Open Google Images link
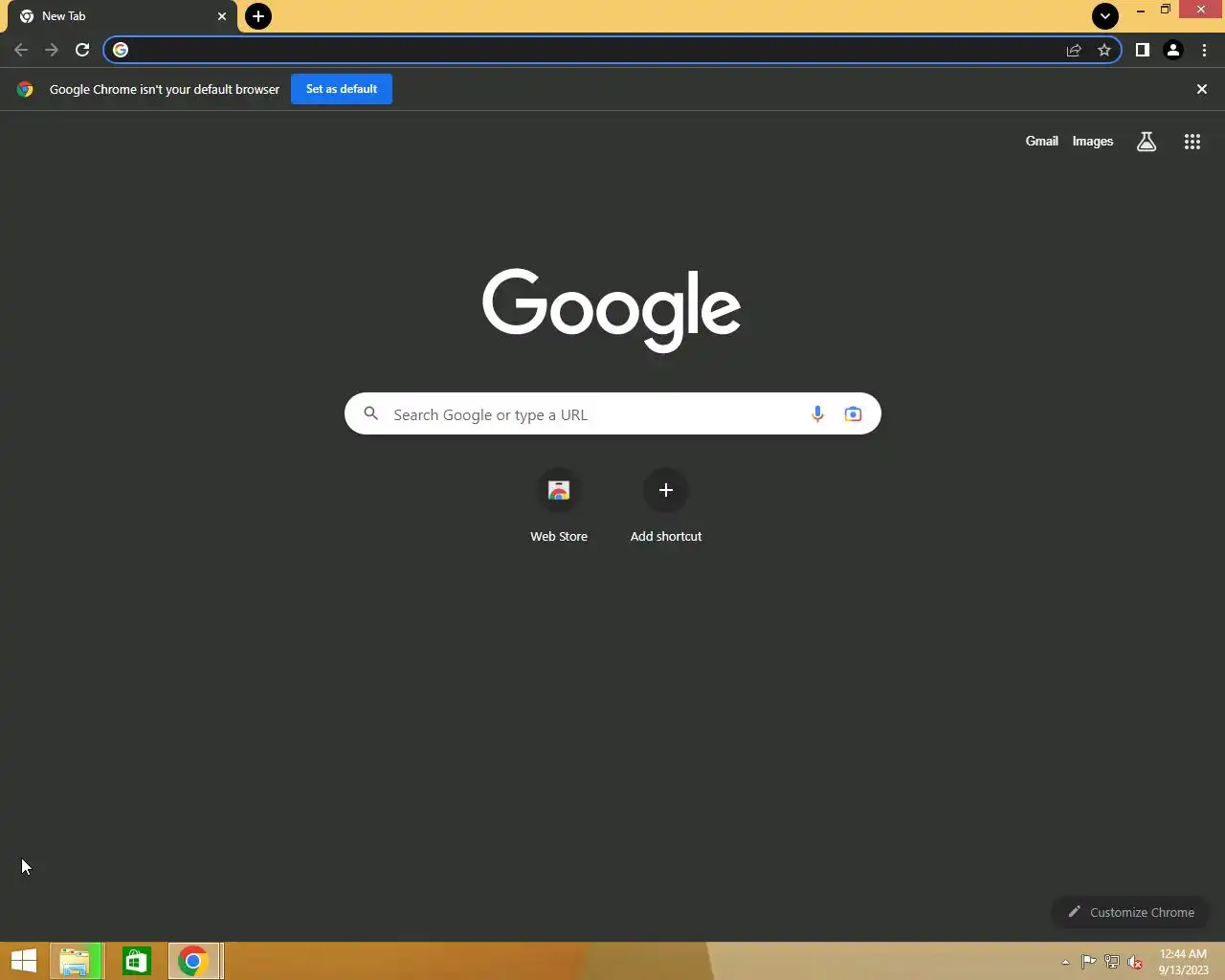The height and width of the screenshot is (980, 1225). [1093, 141]
